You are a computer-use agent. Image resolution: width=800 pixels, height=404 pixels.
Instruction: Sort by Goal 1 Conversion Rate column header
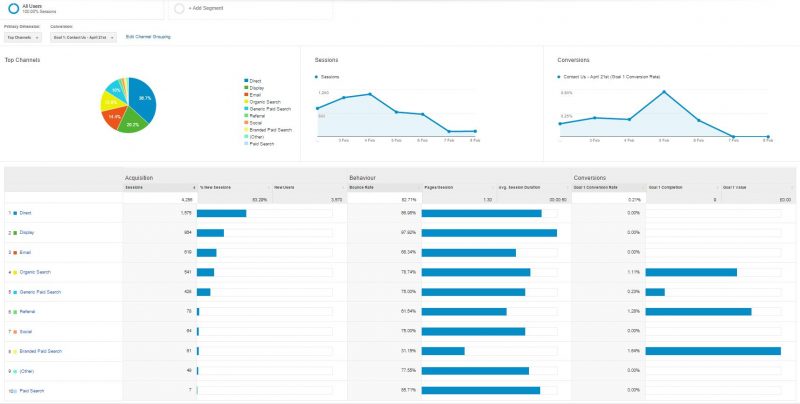609,188
